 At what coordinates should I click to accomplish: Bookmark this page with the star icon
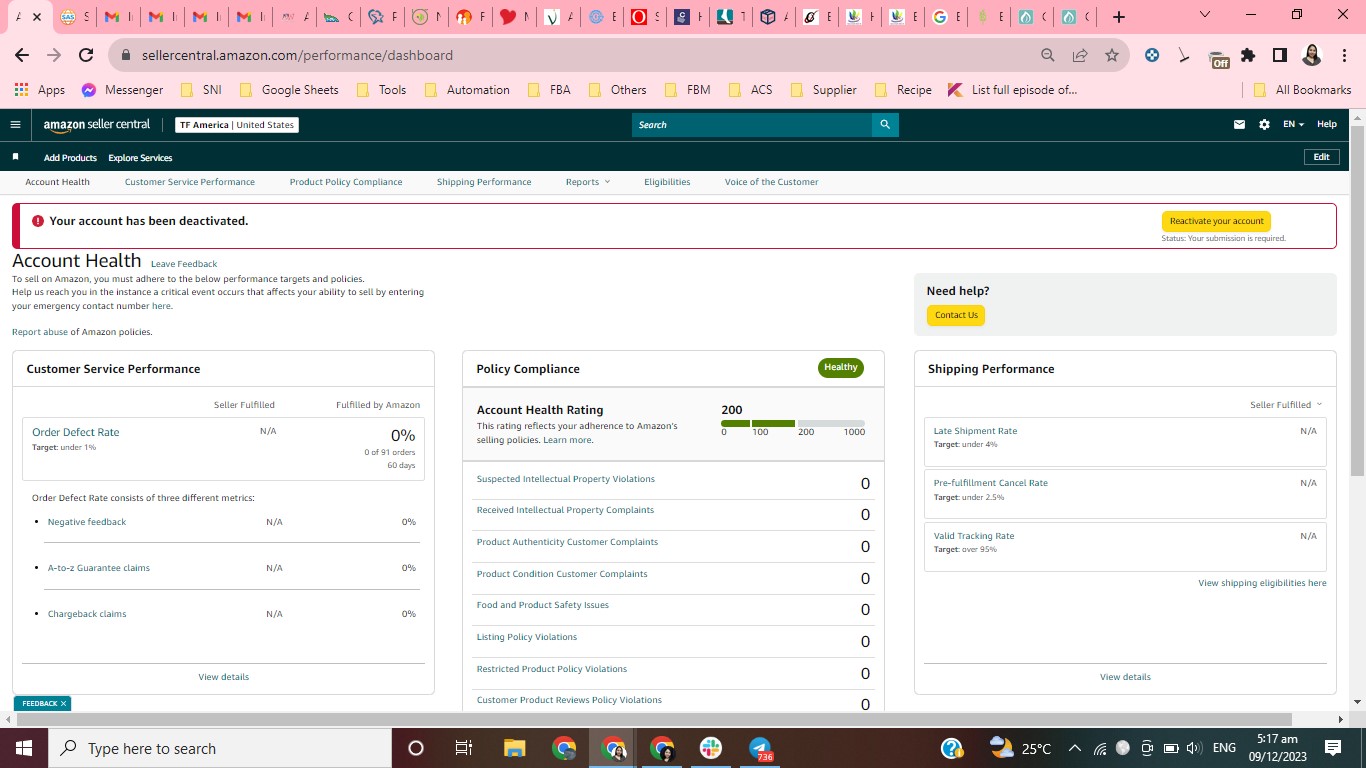pyautogui.click(x=1112, y=55)
